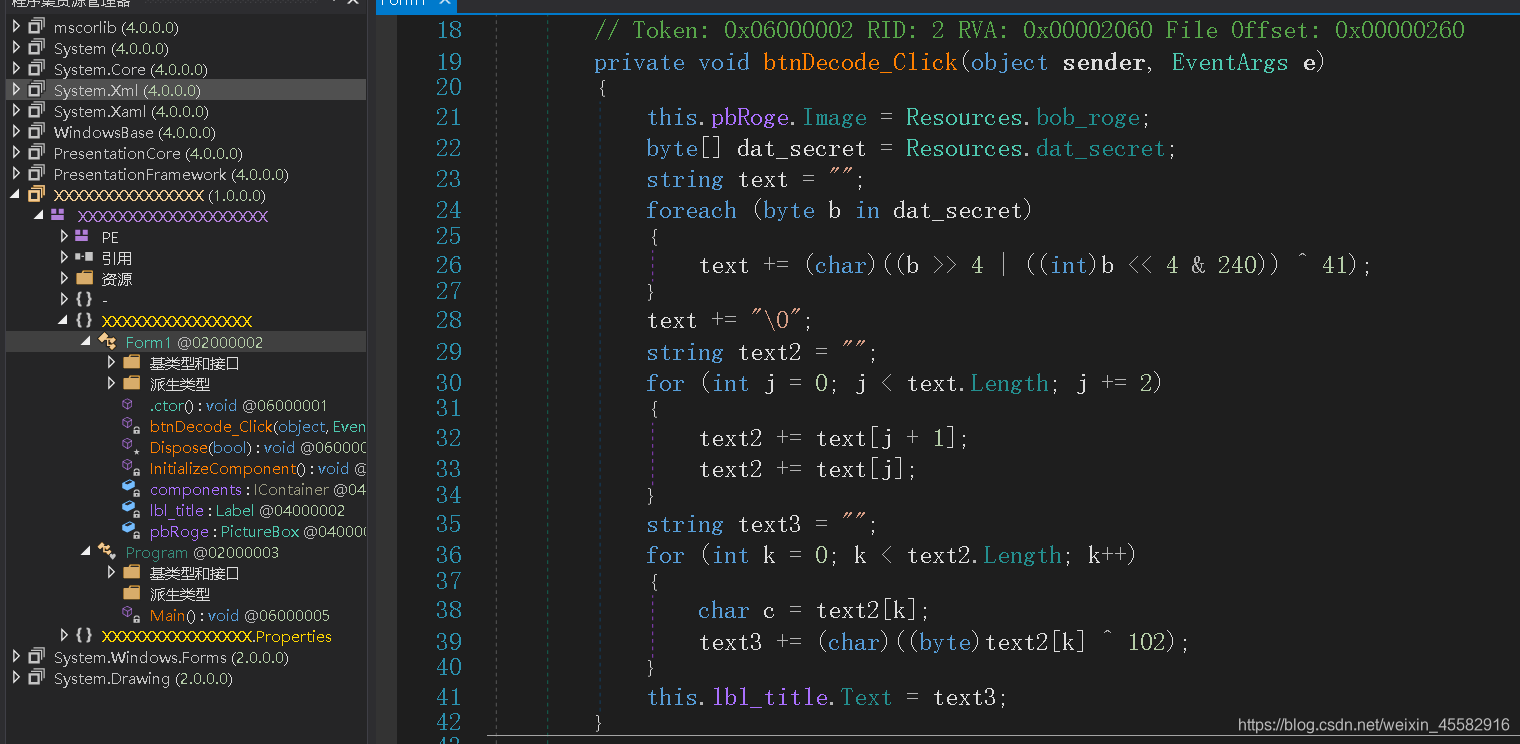Select the Main() method node
Viewport: 1520px width, 744px height.
coord(240,615)
